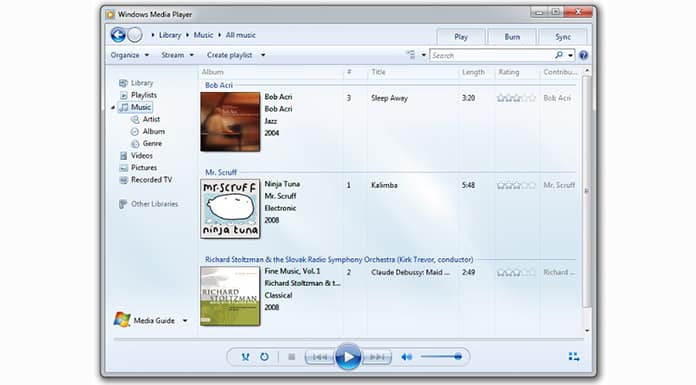Click Create playlist
Image resolution: width=696 pixels, height=385 pixels.
coord(229,55)
